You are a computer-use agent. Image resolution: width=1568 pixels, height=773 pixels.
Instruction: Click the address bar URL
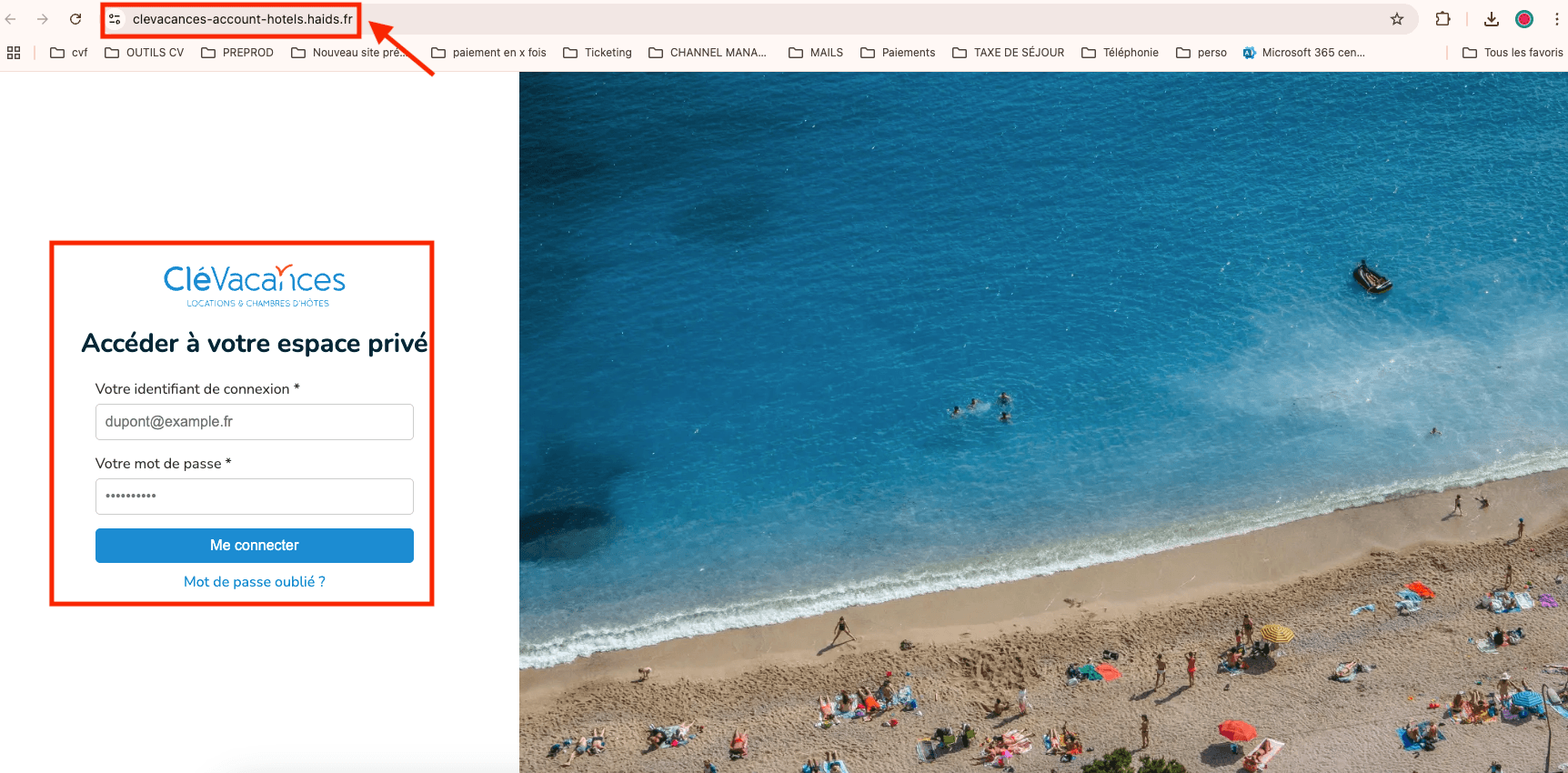click(243, 19)
